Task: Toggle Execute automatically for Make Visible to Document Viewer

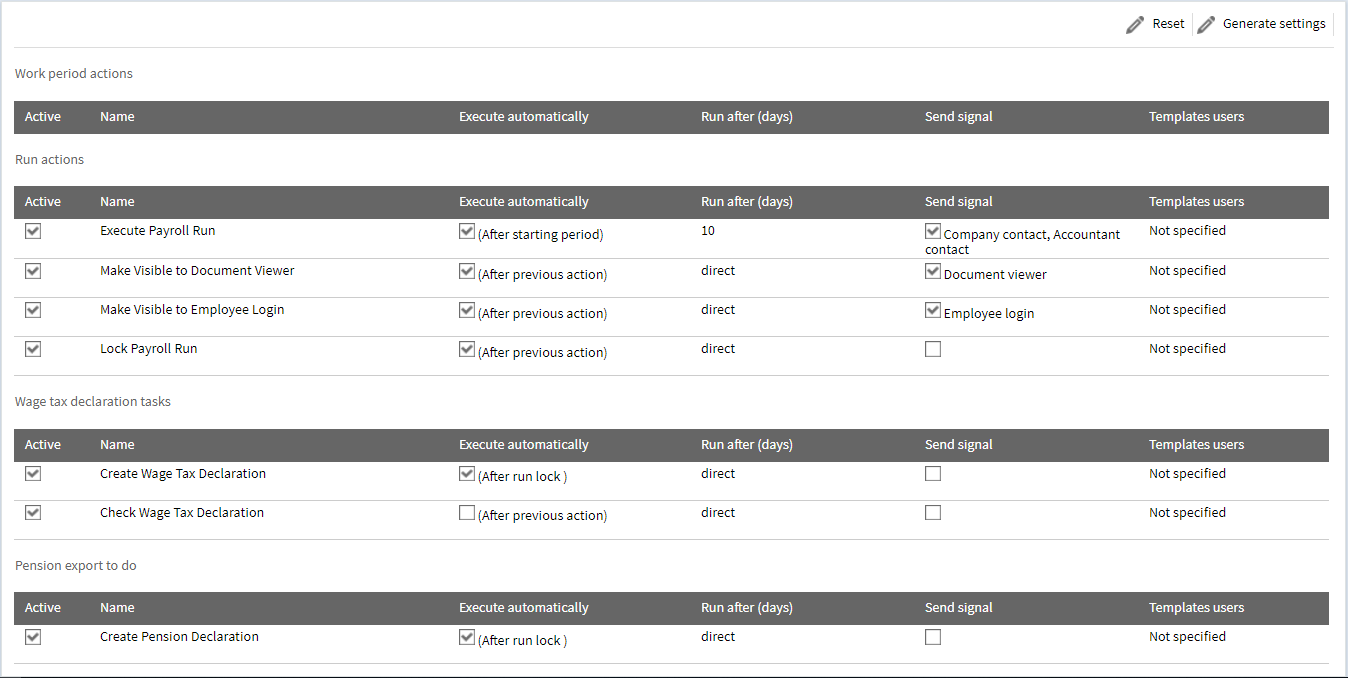Action: [x=467, y=271]
